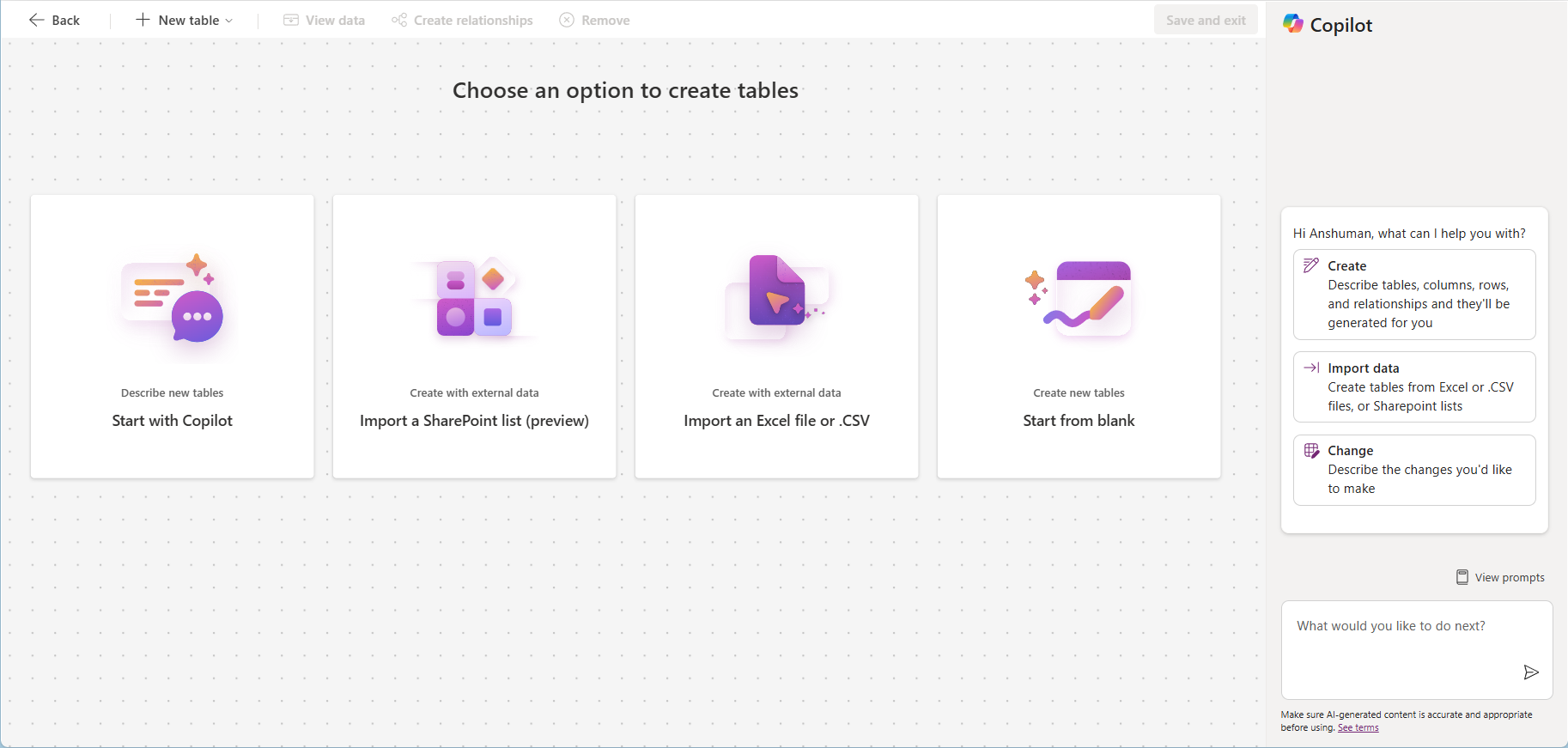Click the Remove circle-x icon
The width and height of the screenshot is (1568, 748).
click(x=567, y=20)
